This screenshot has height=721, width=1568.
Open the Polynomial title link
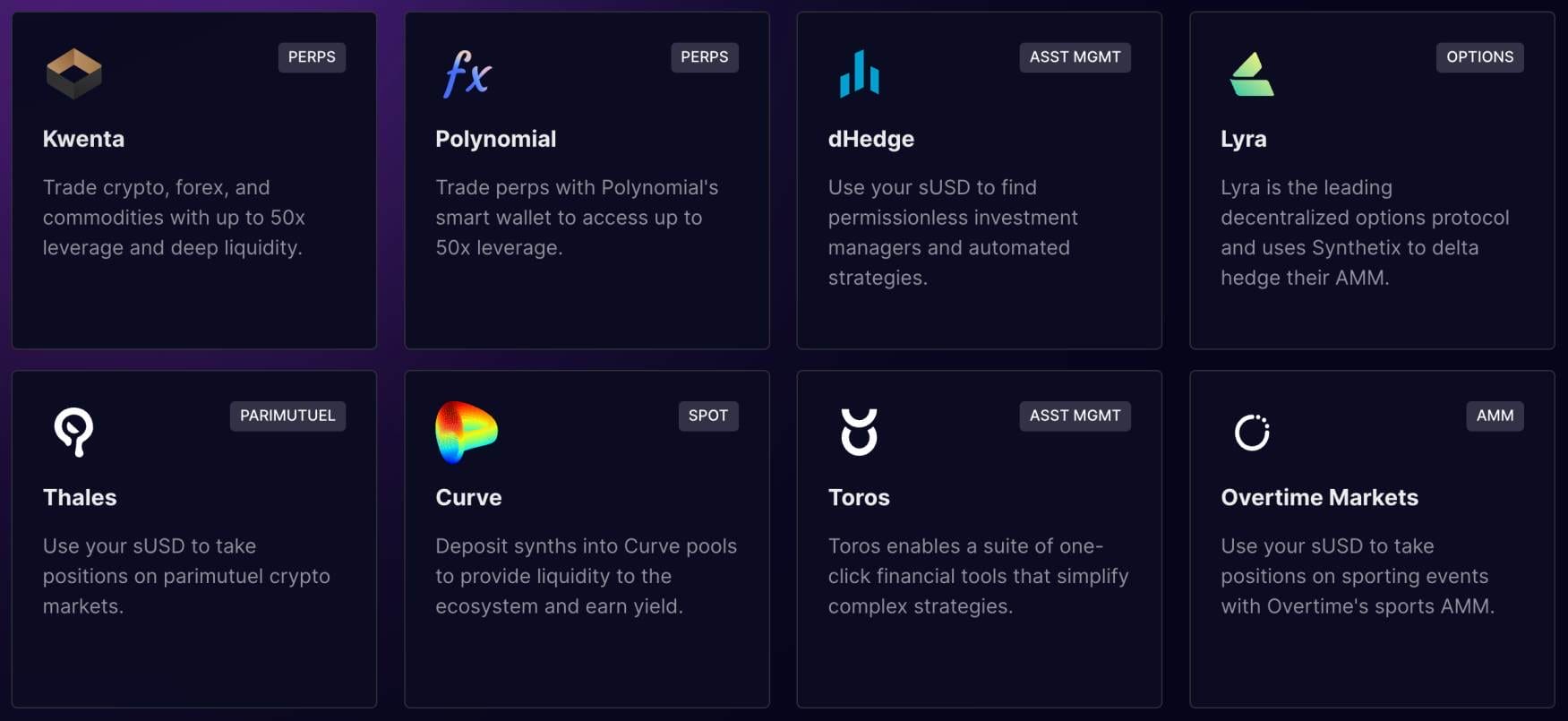coord(495,139)
